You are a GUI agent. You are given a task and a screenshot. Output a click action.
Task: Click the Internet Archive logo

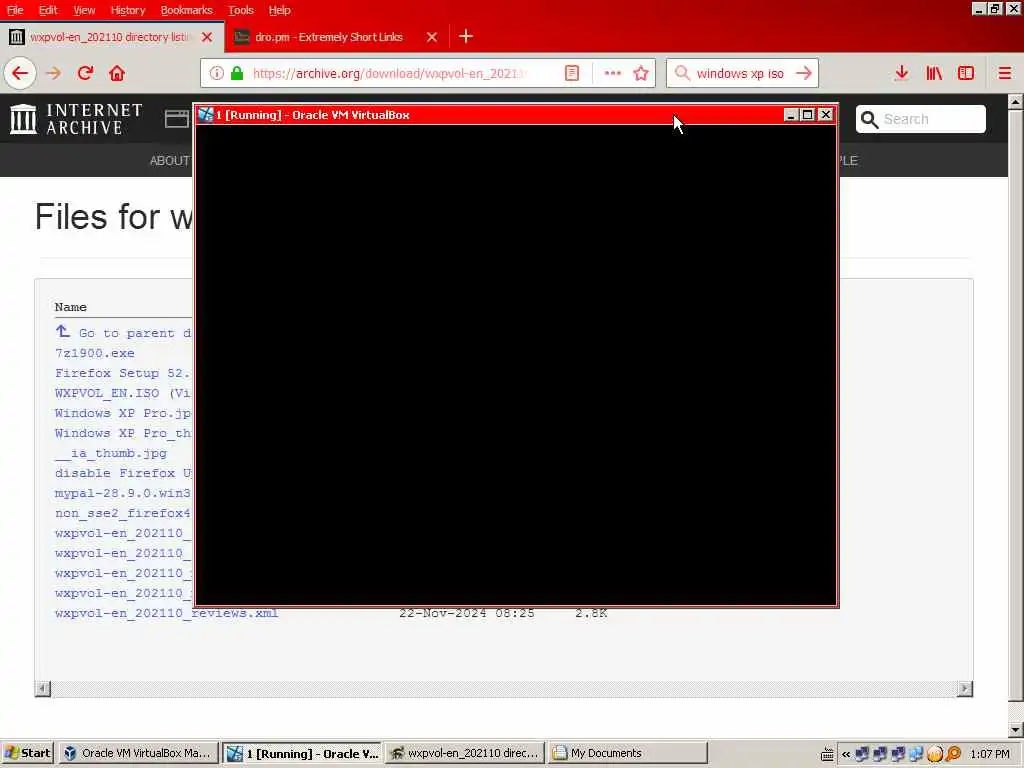(76, 119)
